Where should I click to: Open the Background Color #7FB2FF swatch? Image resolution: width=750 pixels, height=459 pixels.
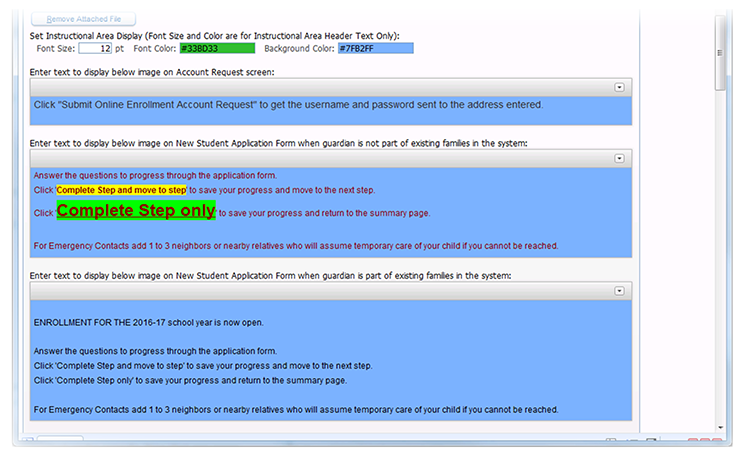click(x=375, y=48)
